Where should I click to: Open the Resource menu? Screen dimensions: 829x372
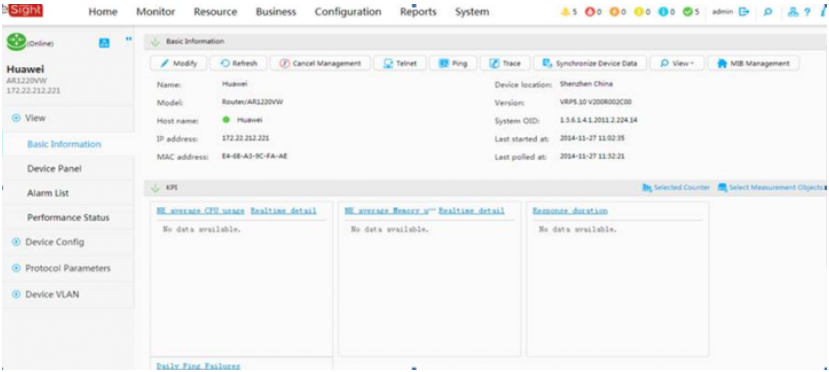tap(215, 12)
